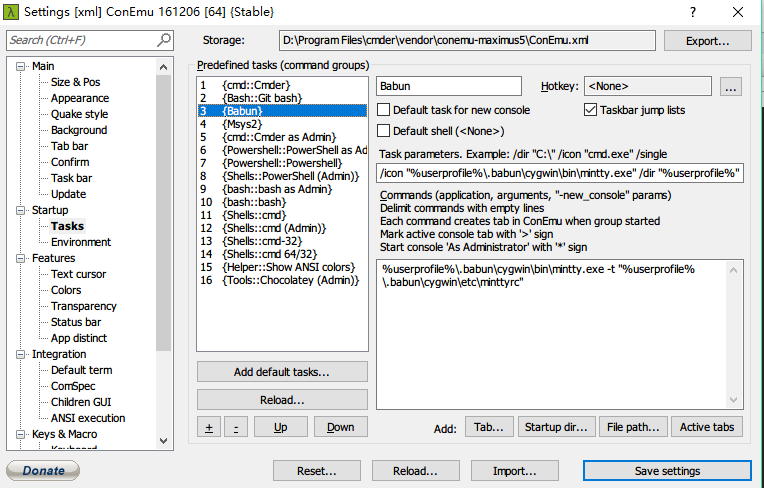Select task {Tools::Chocolatey (Admin)}
The width and height of the screenshot is (764, 488).
(x=282, y=280)
